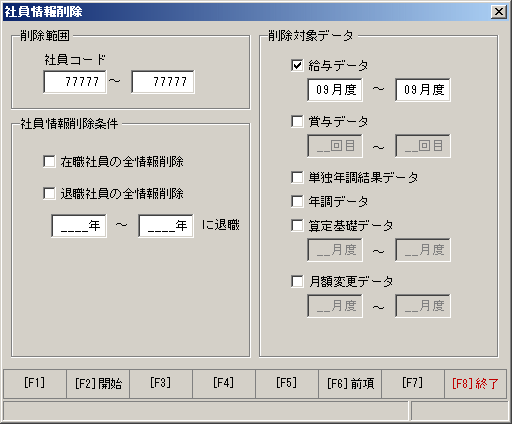Click the 算定基礎データ start 月度 field
This screenshot has height=424, width=512.
pos(335,250)
